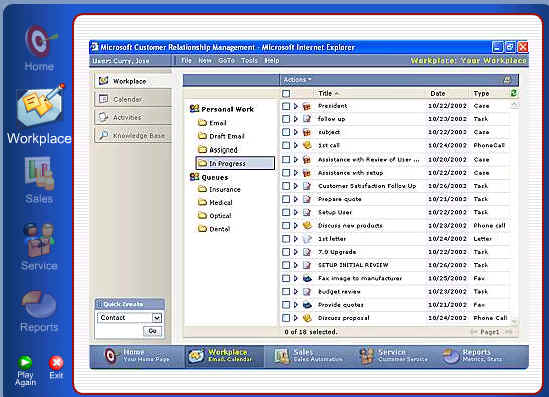Check the box for 7.0 Upgrade row
This screenshot has height=397, width=549.
(286, 252)
